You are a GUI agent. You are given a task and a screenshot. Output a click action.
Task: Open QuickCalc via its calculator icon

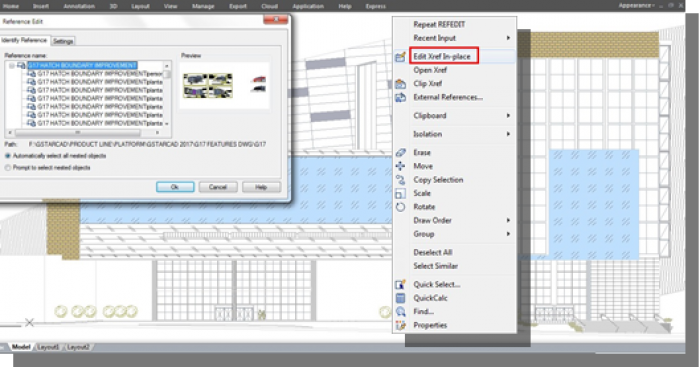coord(400,298)
